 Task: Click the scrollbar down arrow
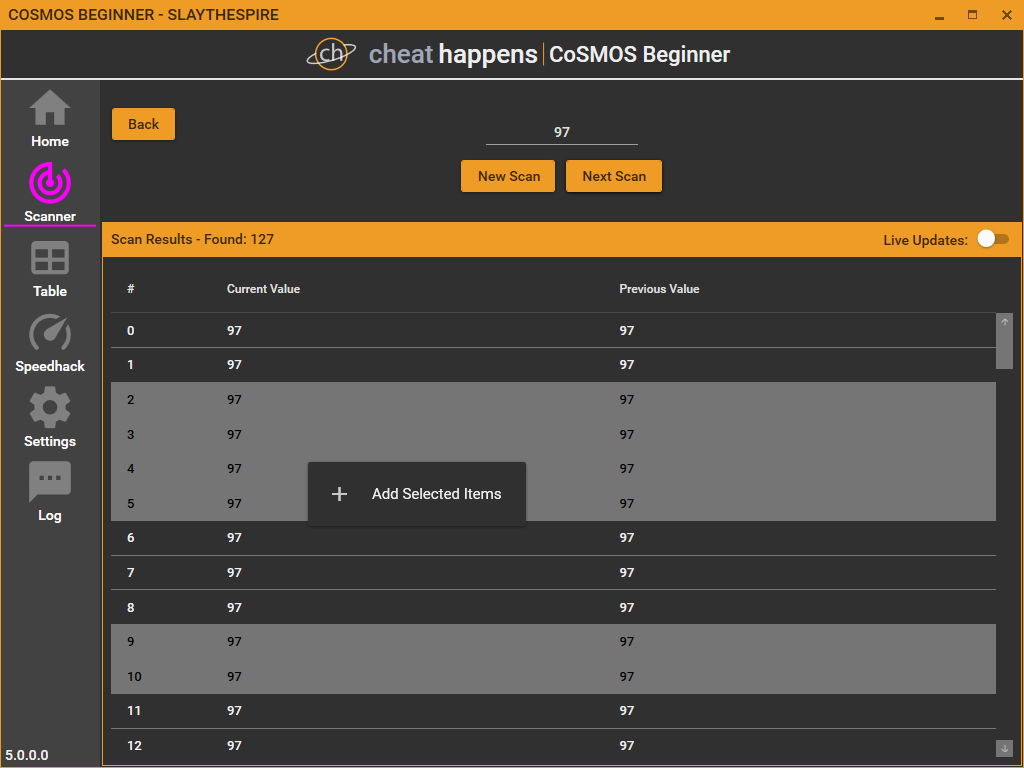[x=1004, y=746]
